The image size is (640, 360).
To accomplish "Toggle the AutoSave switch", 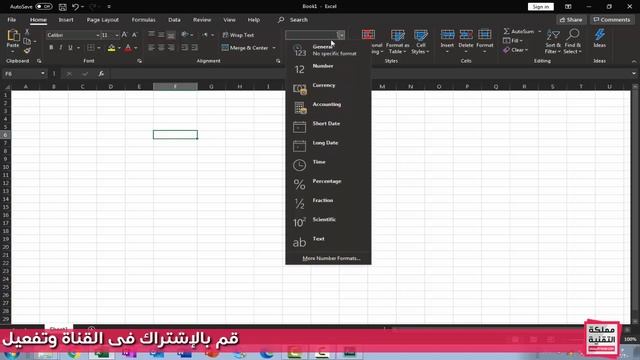I will tap(43, 7).
